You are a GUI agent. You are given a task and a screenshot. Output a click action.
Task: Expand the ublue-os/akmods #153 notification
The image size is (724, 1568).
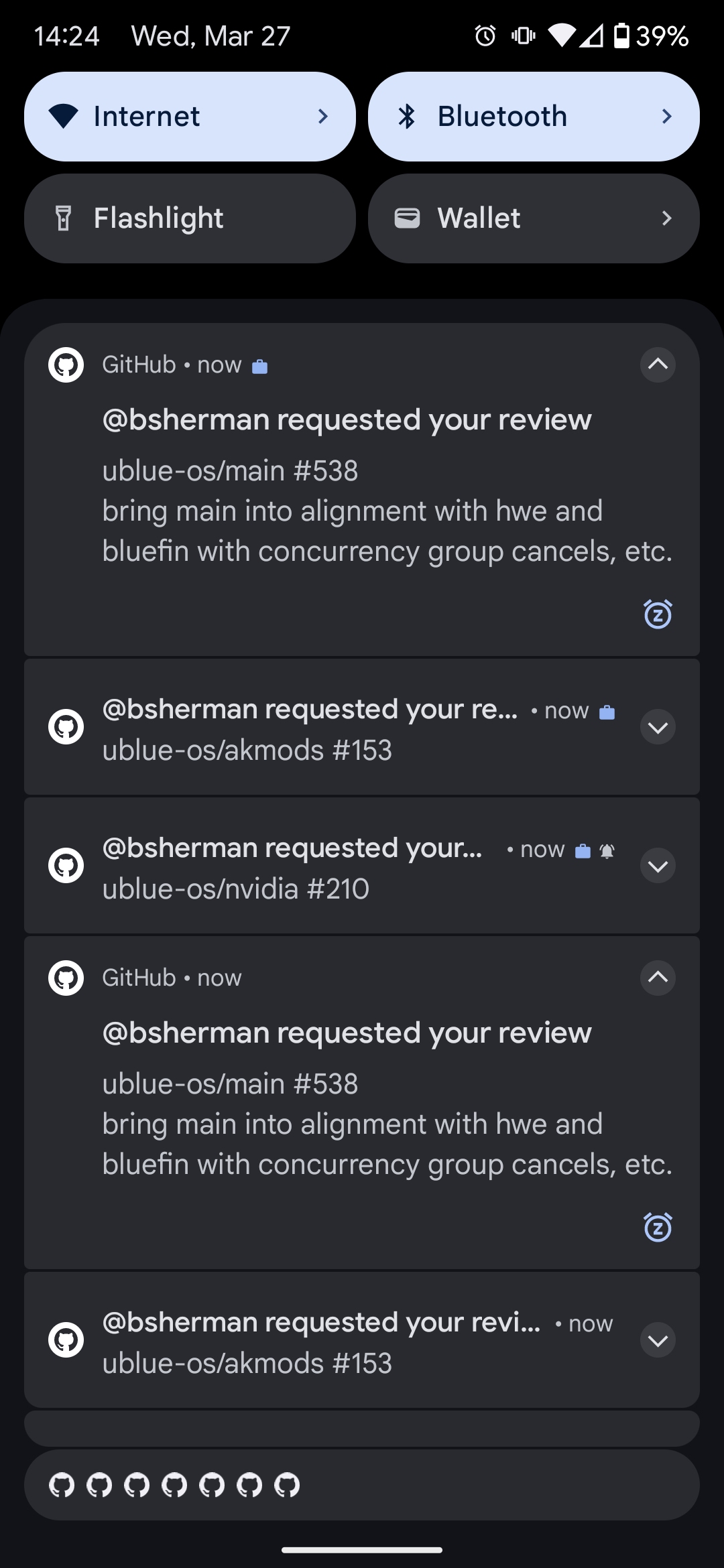click(658, 727)
